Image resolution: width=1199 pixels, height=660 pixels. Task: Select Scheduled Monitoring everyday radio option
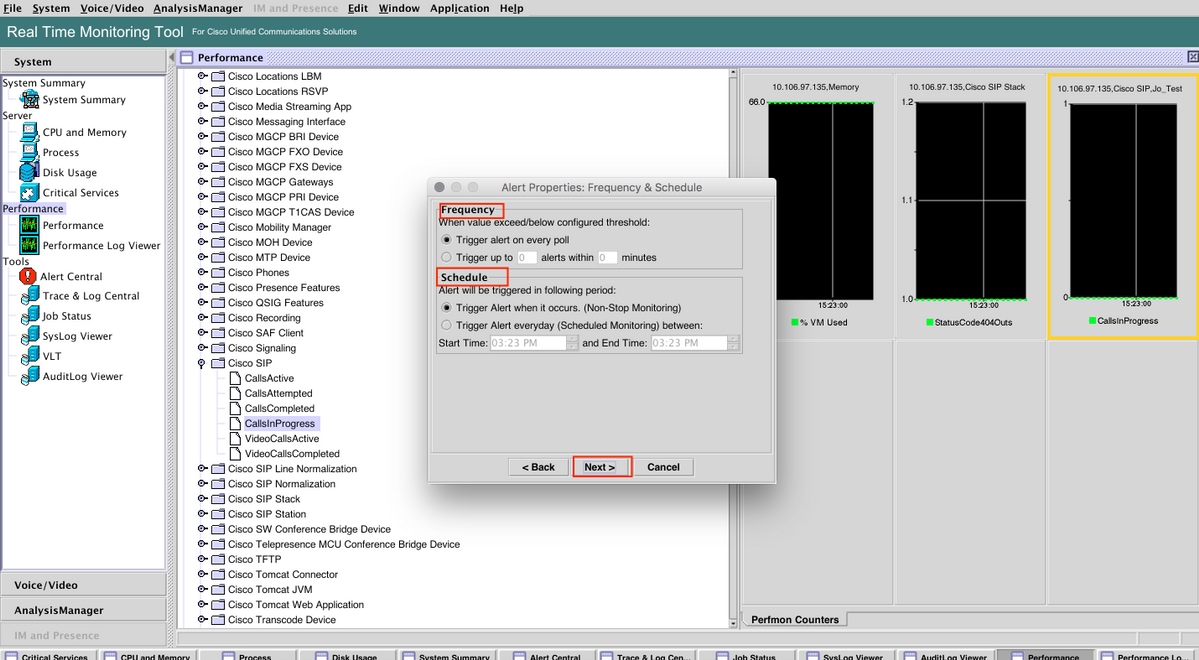pos(447,325)
